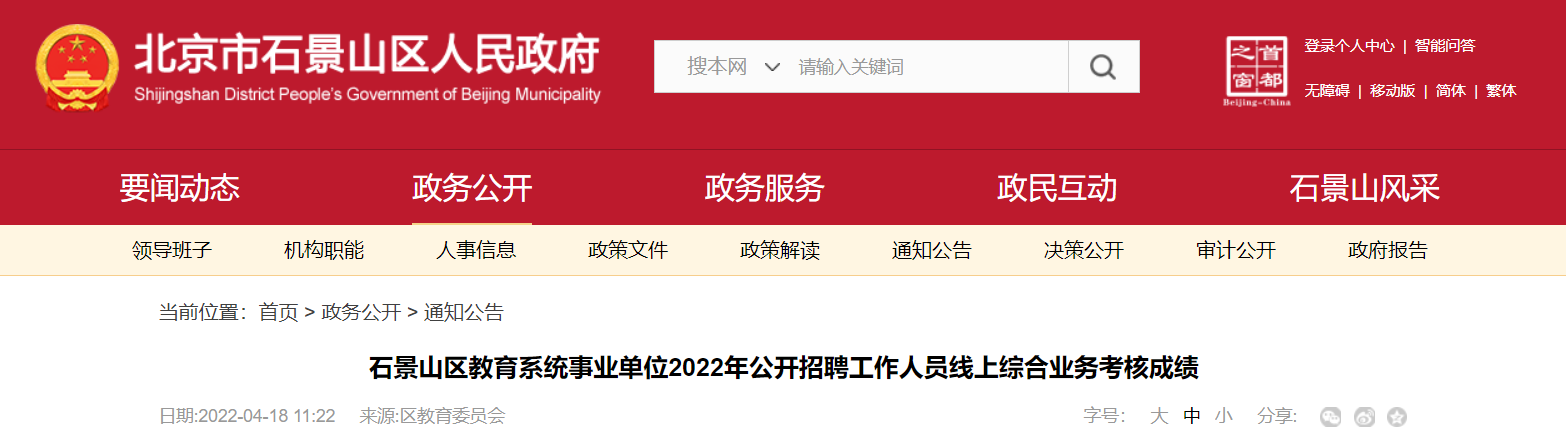This screenshot has height=442, width=1566.
Task: Go to 首页 in breadcrumb
Action: click(x=279, y=312)
